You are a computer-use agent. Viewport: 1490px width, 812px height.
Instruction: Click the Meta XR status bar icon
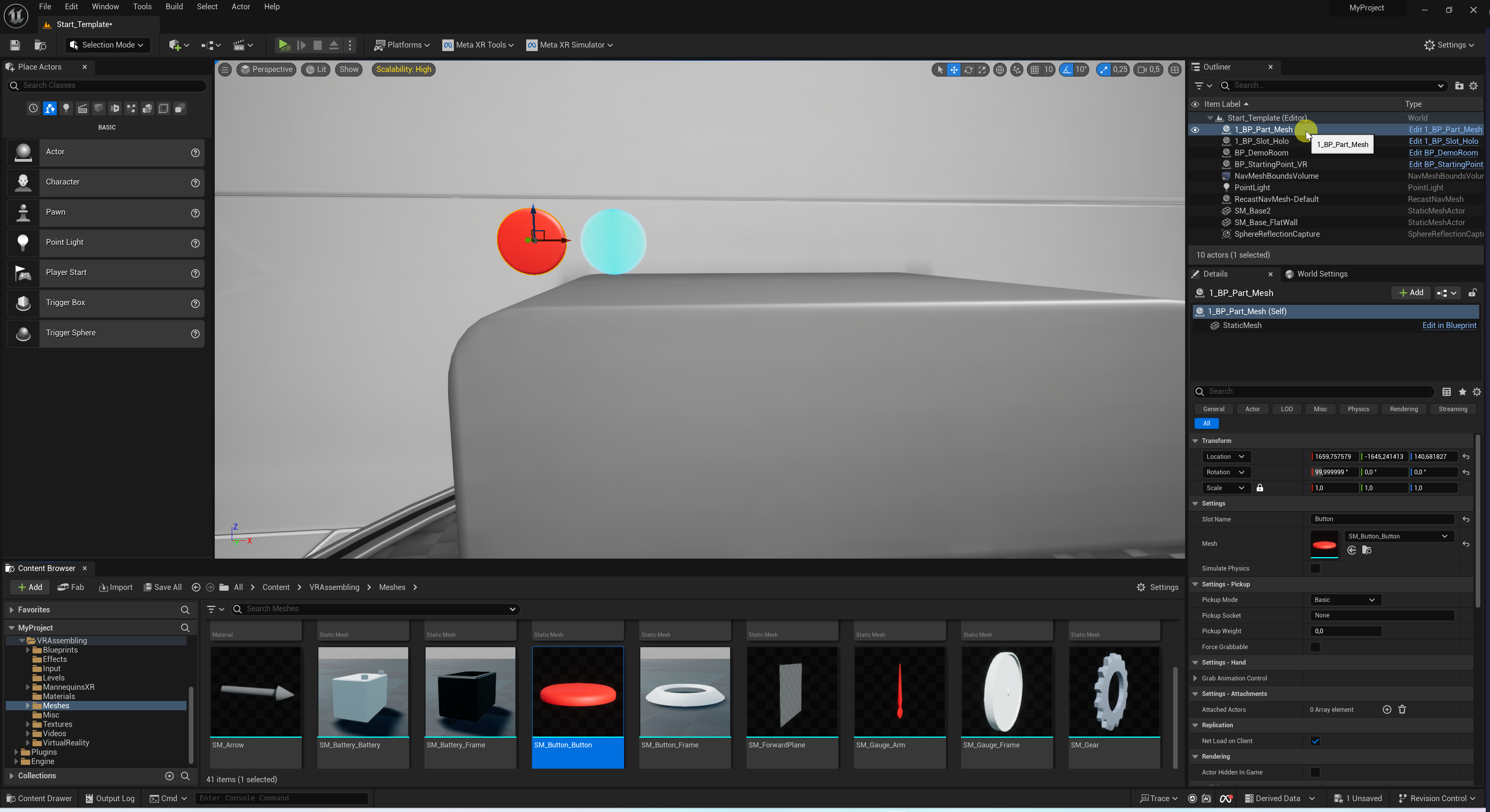coord(1225,798)
